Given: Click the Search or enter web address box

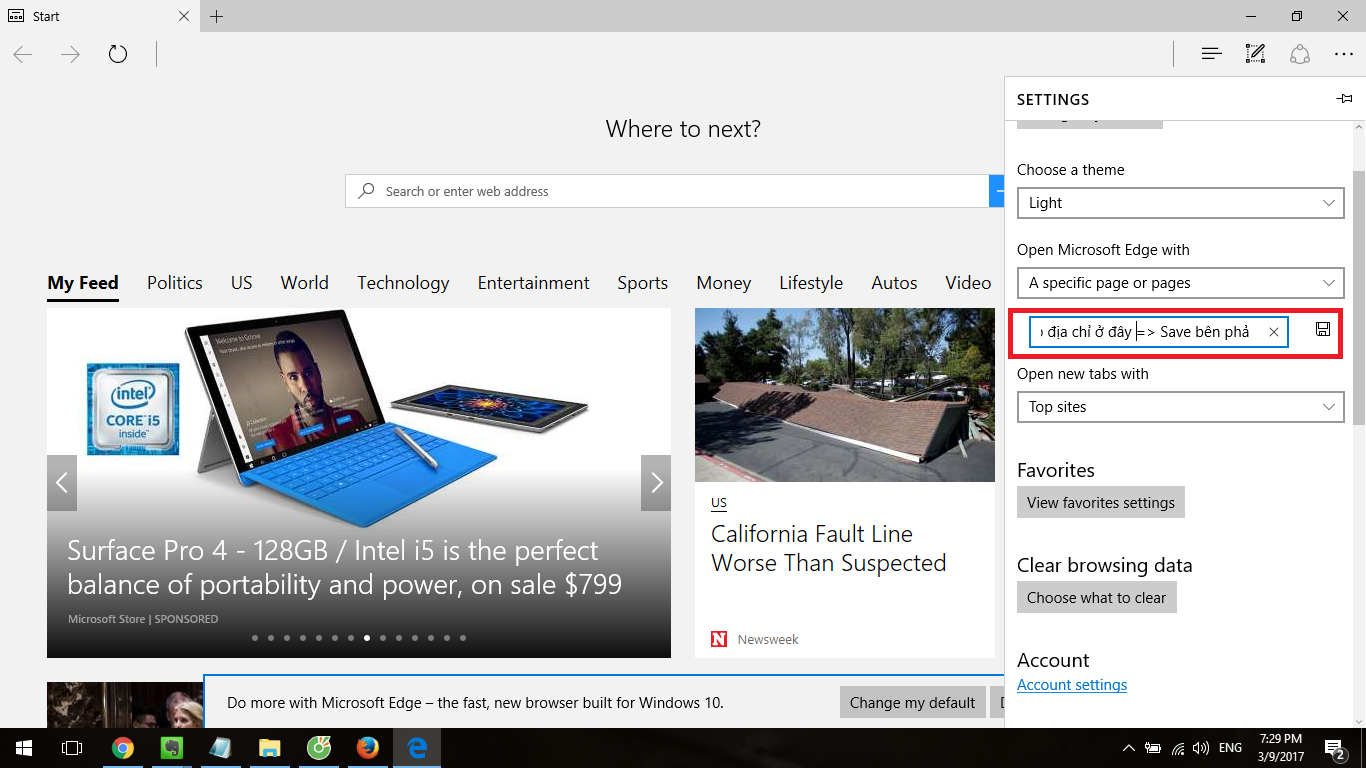Looking at the screenshot, I should (667, 191).
